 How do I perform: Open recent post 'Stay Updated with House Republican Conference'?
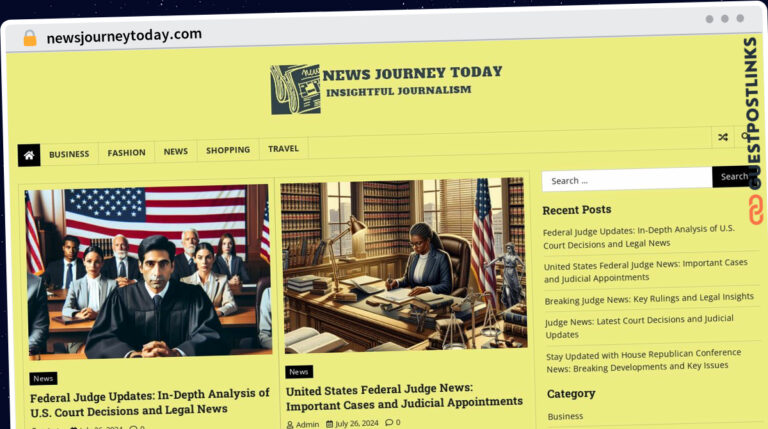(x=644, y=361)
